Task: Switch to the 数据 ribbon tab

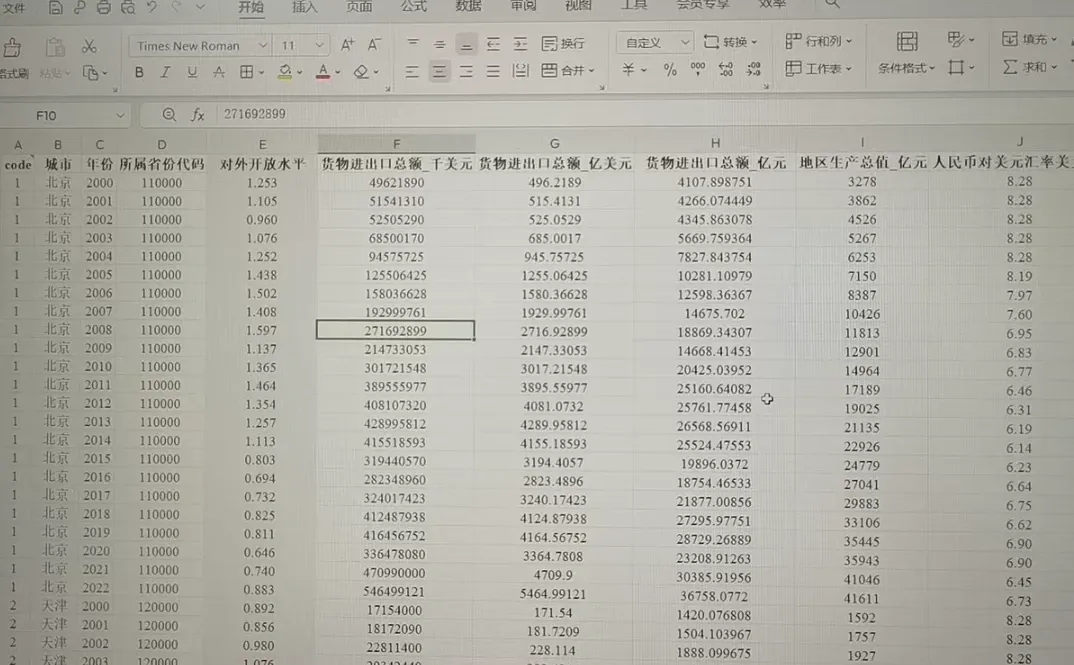Action: [x=468, y=8]
